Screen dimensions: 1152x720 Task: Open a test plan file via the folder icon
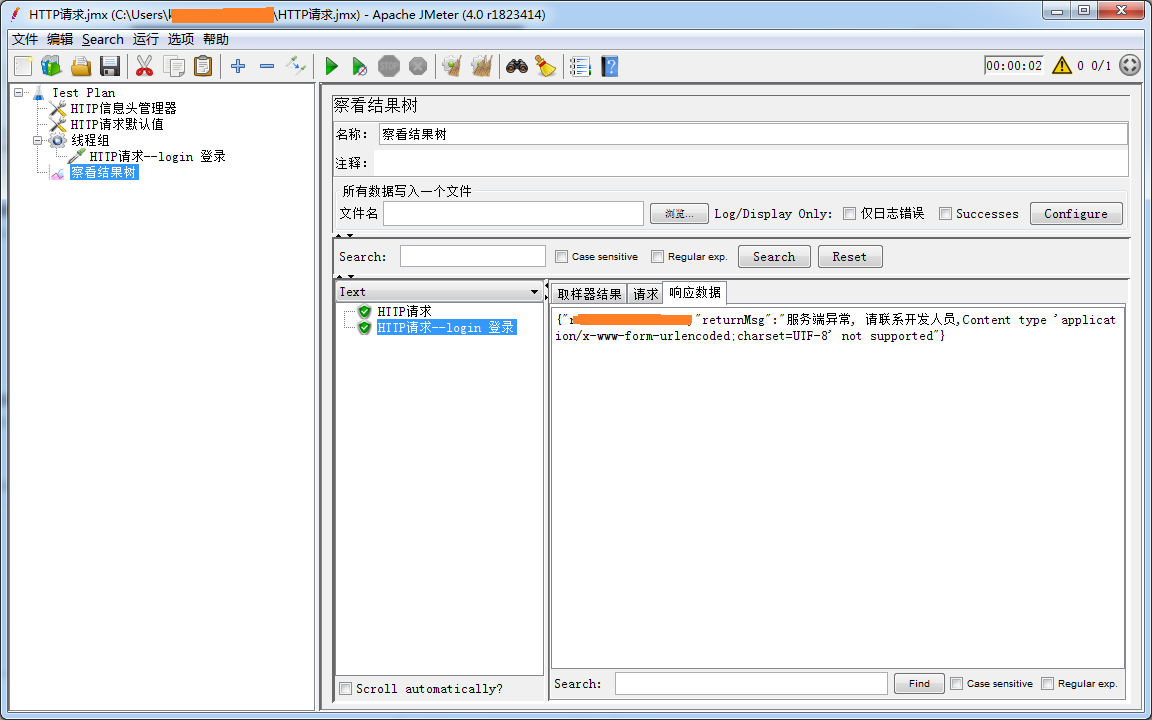[x=81, y=66]
